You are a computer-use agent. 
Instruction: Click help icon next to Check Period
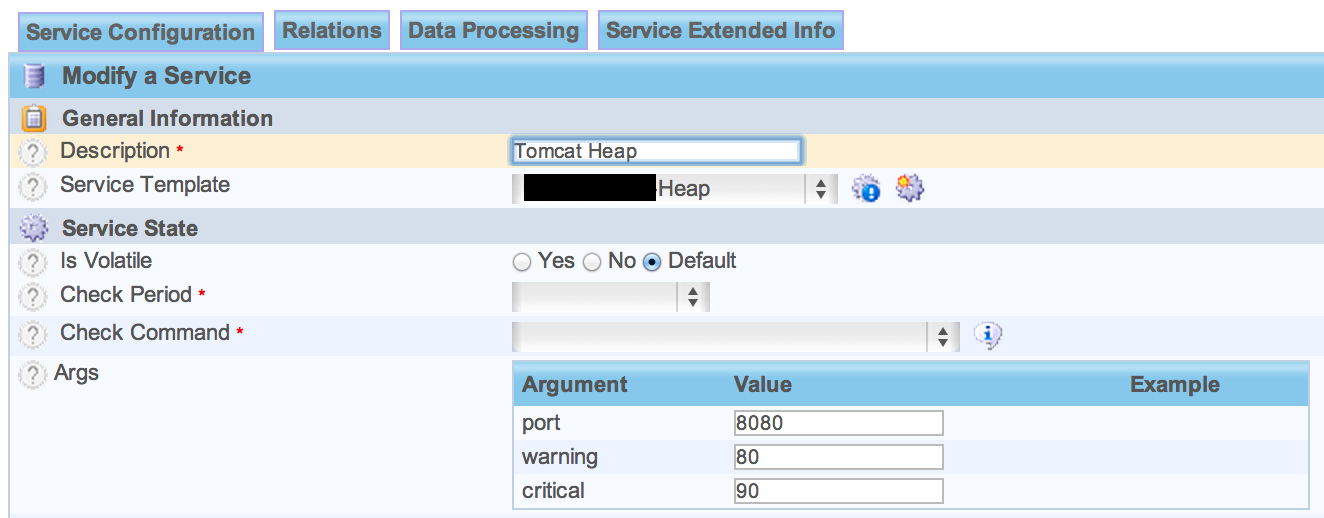tap(34, 297)
